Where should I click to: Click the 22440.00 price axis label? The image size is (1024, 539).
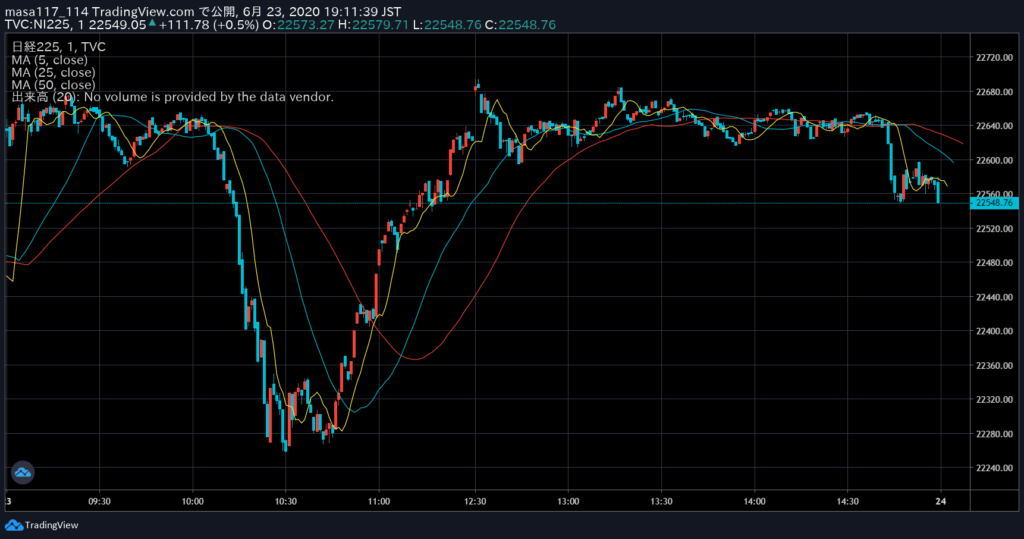coord(994,297)
